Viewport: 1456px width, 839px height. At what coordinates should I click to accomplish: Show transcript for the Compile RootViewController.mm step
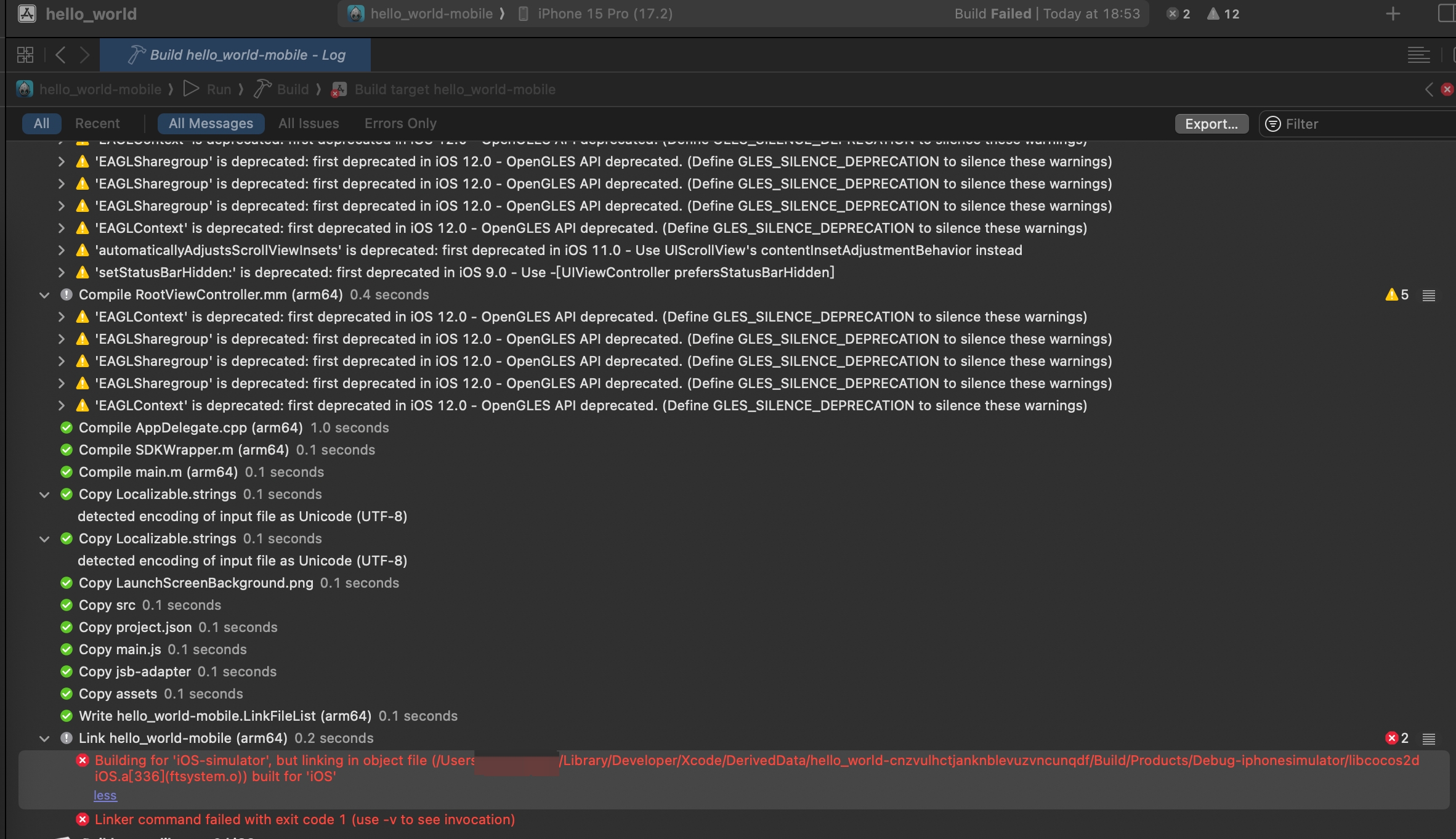tap(1429, 295)
